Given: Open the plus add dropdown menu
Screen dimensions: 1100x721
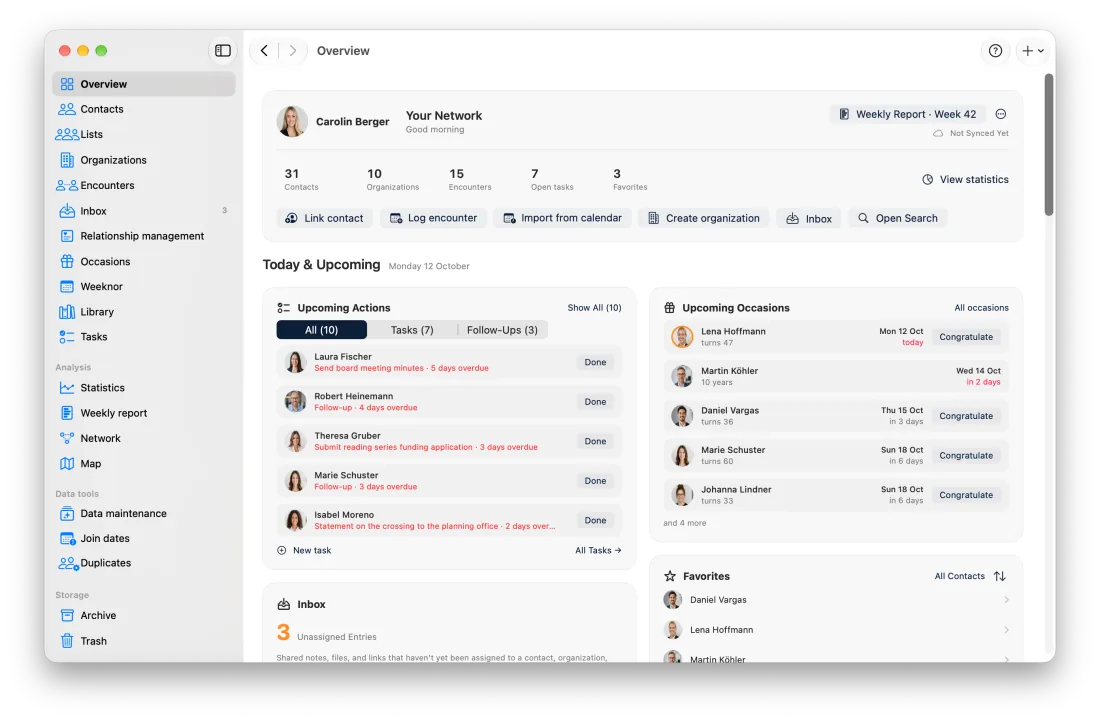Looking at the screenshot, I should (x=1033, y=50).
